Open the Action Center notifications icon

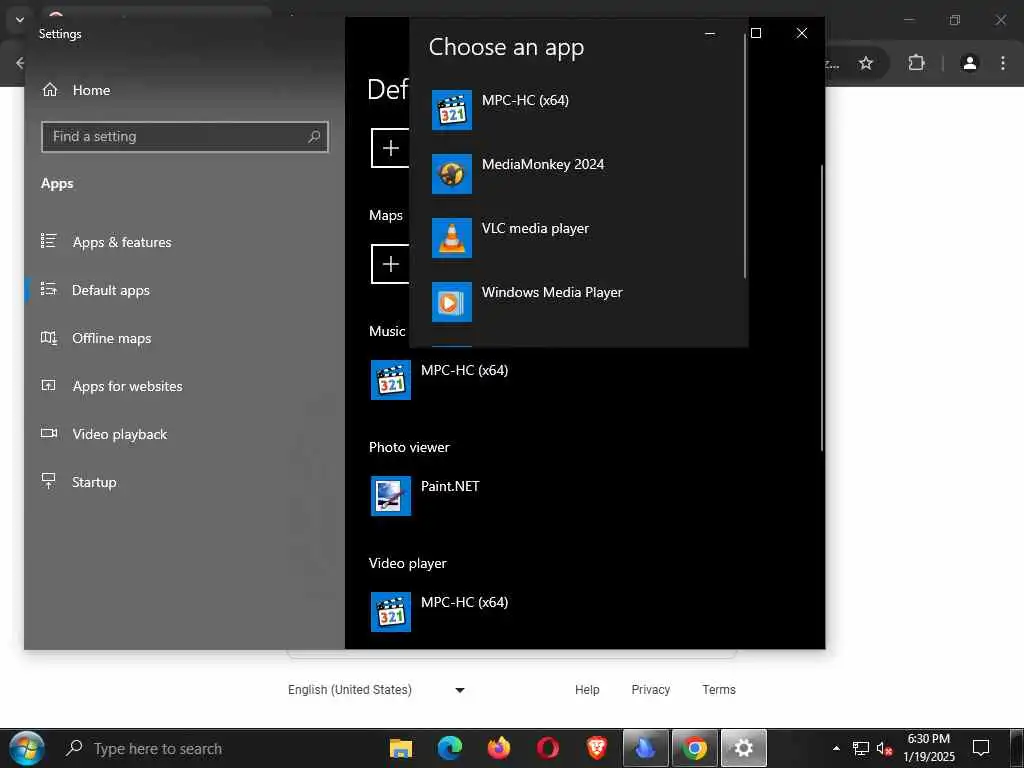point(981,748)
